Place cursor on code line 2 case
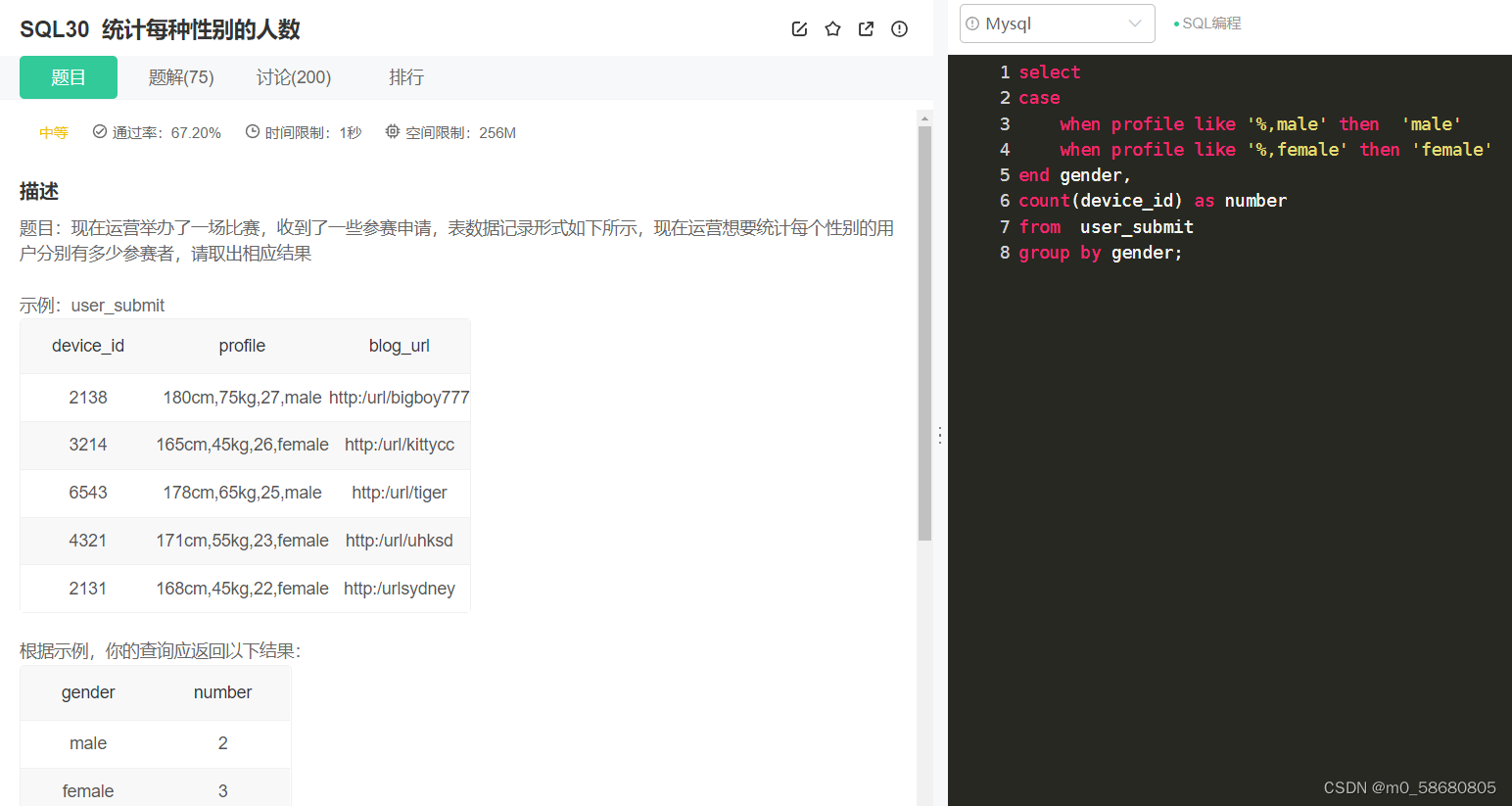1512x806 pixels. point(1039,98)
